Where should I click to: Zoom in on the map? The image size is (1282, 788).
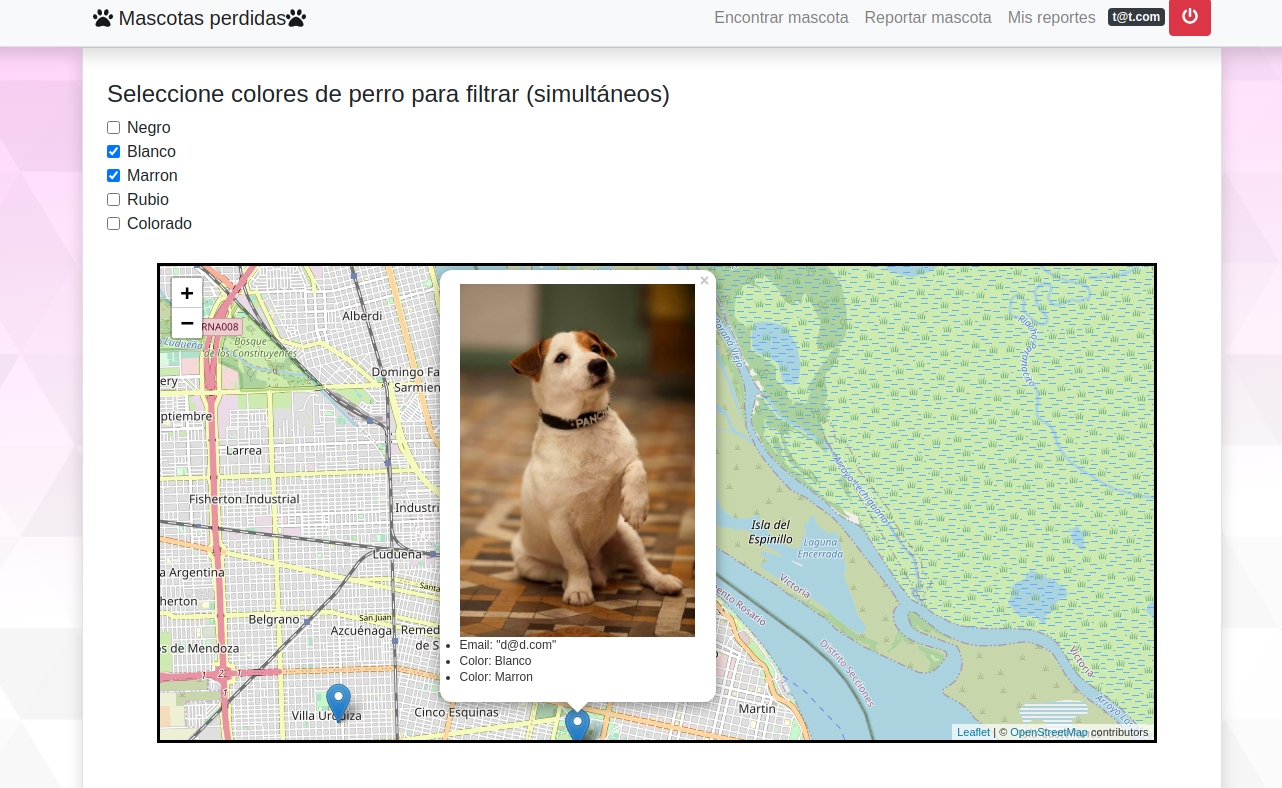(x=187, y=293)
